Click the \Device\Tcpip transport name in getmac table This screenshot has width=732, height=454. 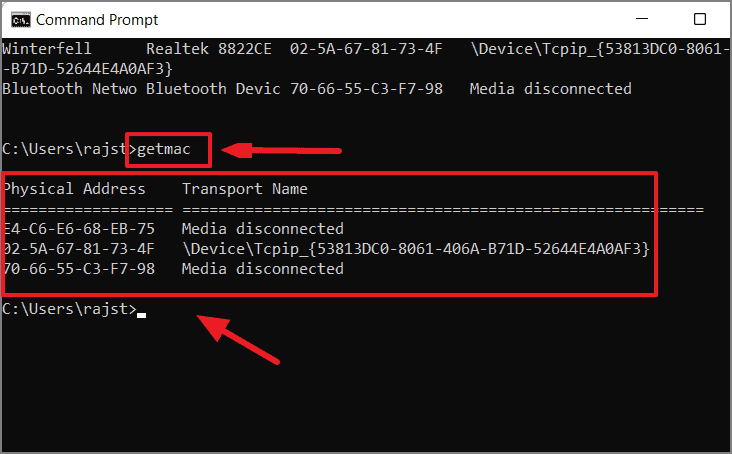click(x=415, y=249)
